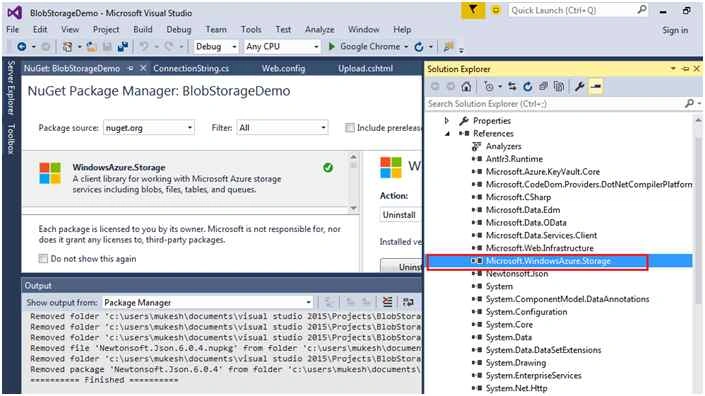The height and width of the screenshot is (396, 705).
Task: Expand the Properties node in Solution Explorer
Action: pyautogui.click(x=446, y=120)
